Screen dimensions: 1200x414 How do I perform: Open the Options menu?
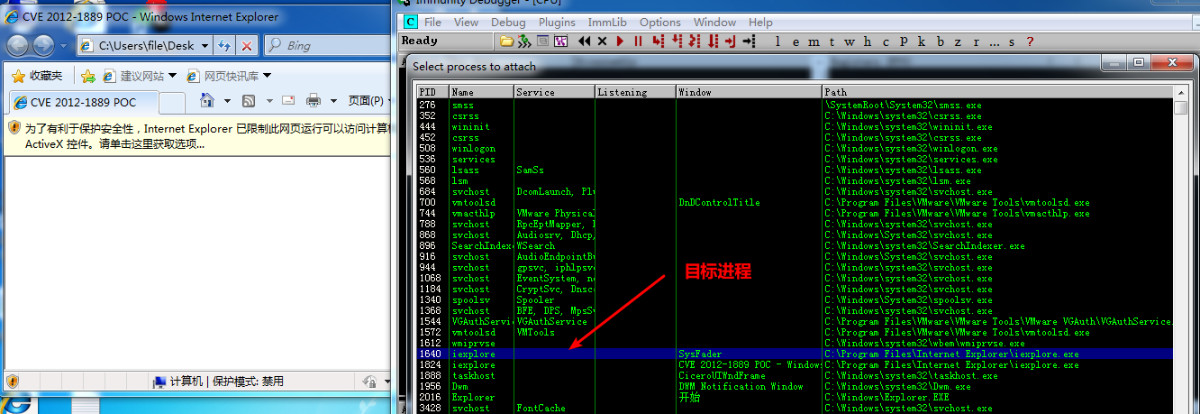tap(660, 22)
